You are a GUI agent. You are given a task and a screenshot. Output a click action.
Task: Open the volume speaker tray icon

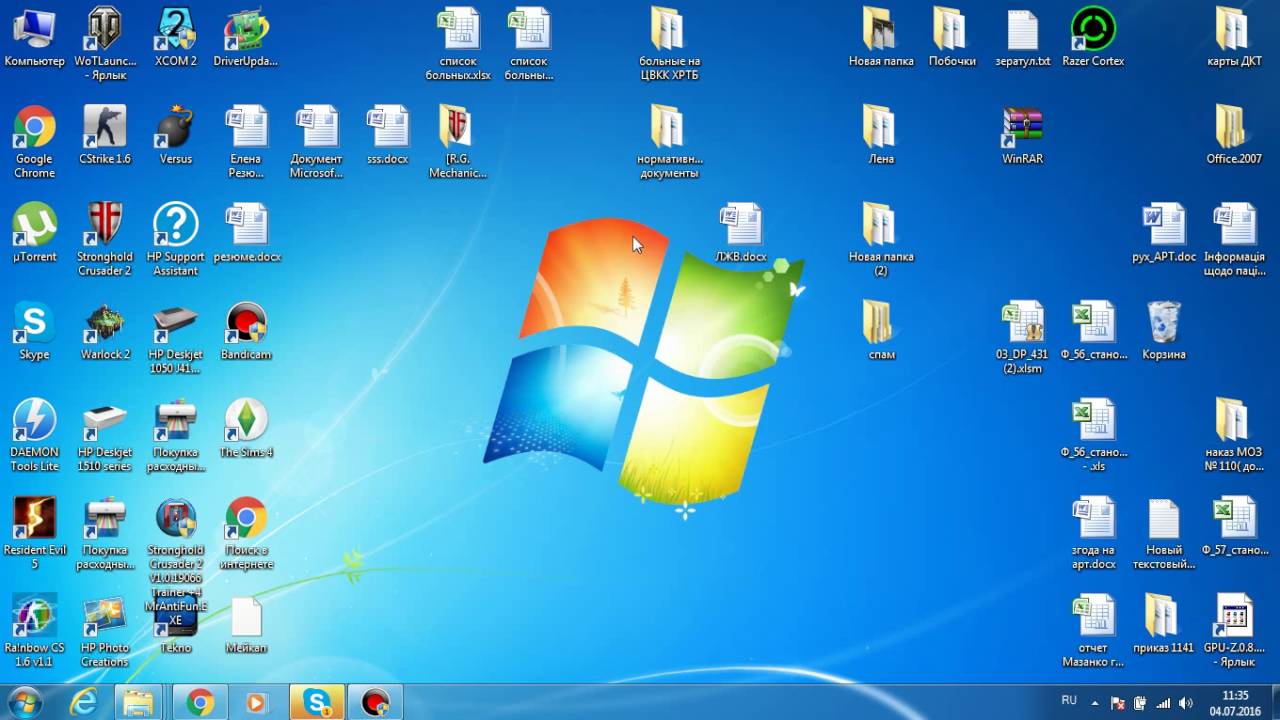pos(1185,703)
